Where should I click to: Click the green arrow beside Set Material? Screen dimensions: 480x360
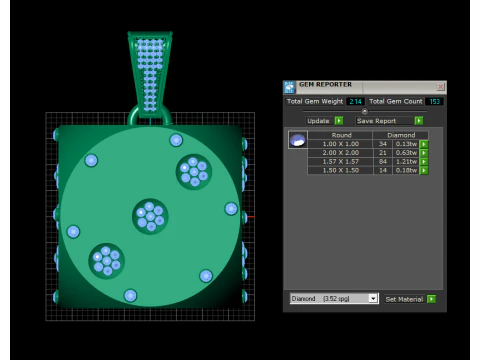pyautogui.click(x=431, y=299)
